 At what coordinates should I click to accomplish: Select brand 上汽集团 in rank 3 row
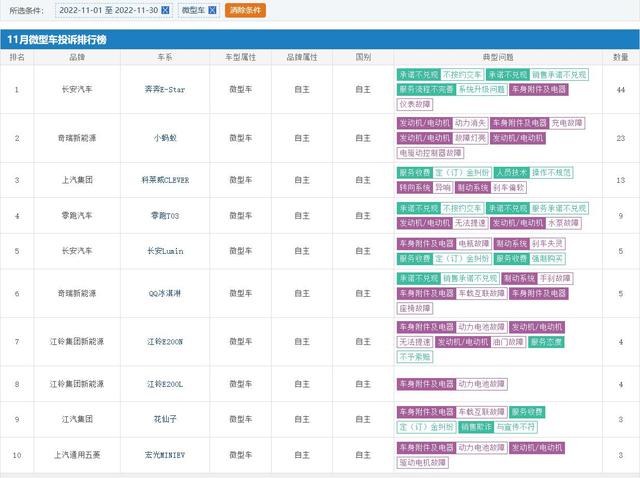tap(77, 180)
